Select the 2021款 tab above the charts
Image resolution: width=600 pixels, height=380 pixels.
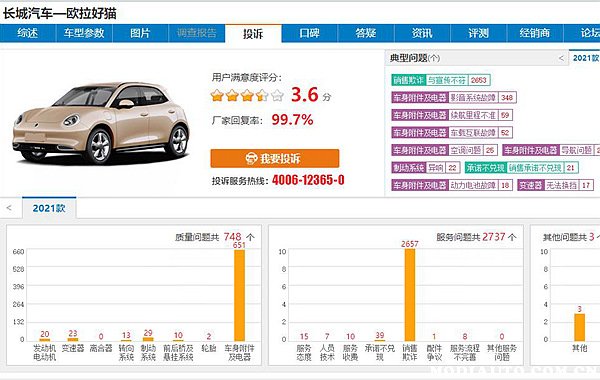click(49, 208)
